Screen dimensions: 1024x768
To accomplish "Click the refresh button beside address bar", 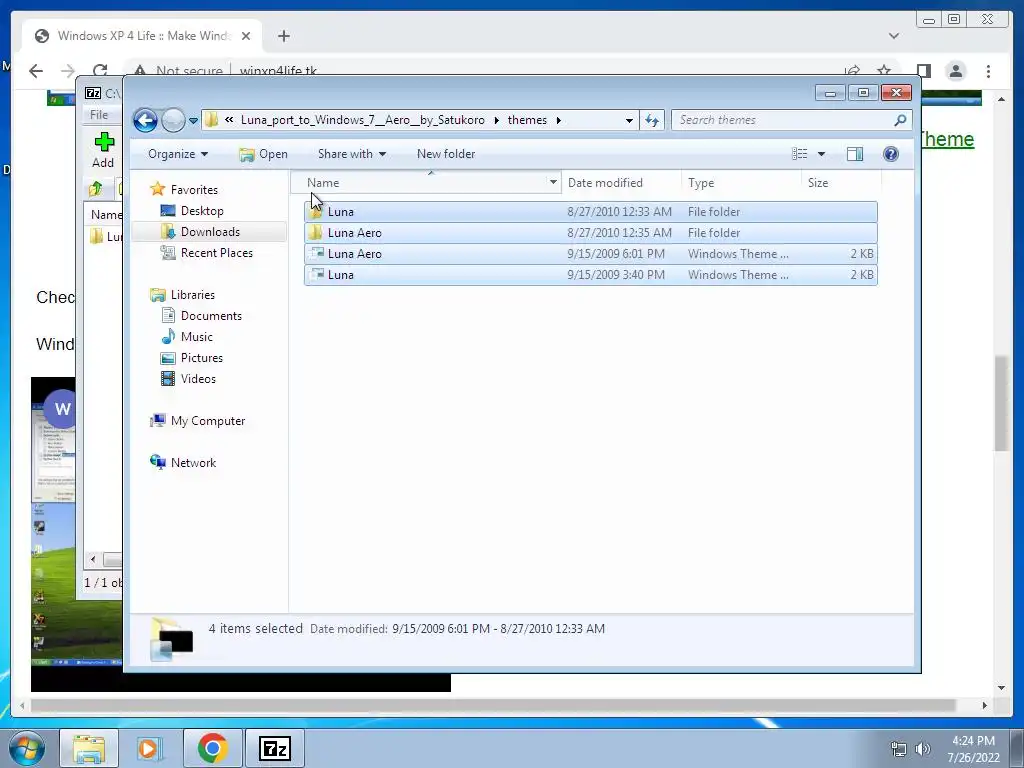I will (652, 120).
